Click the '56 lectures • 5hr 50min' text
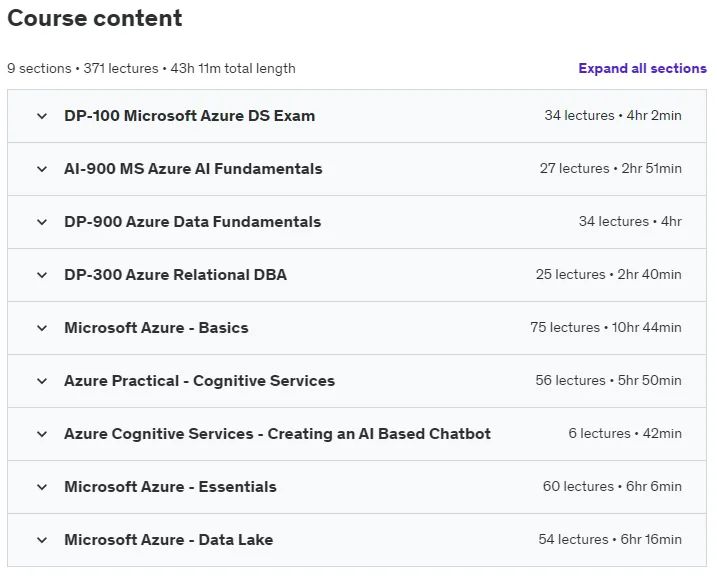This screenshot has height=578, width=717. (x=609, y=380)
